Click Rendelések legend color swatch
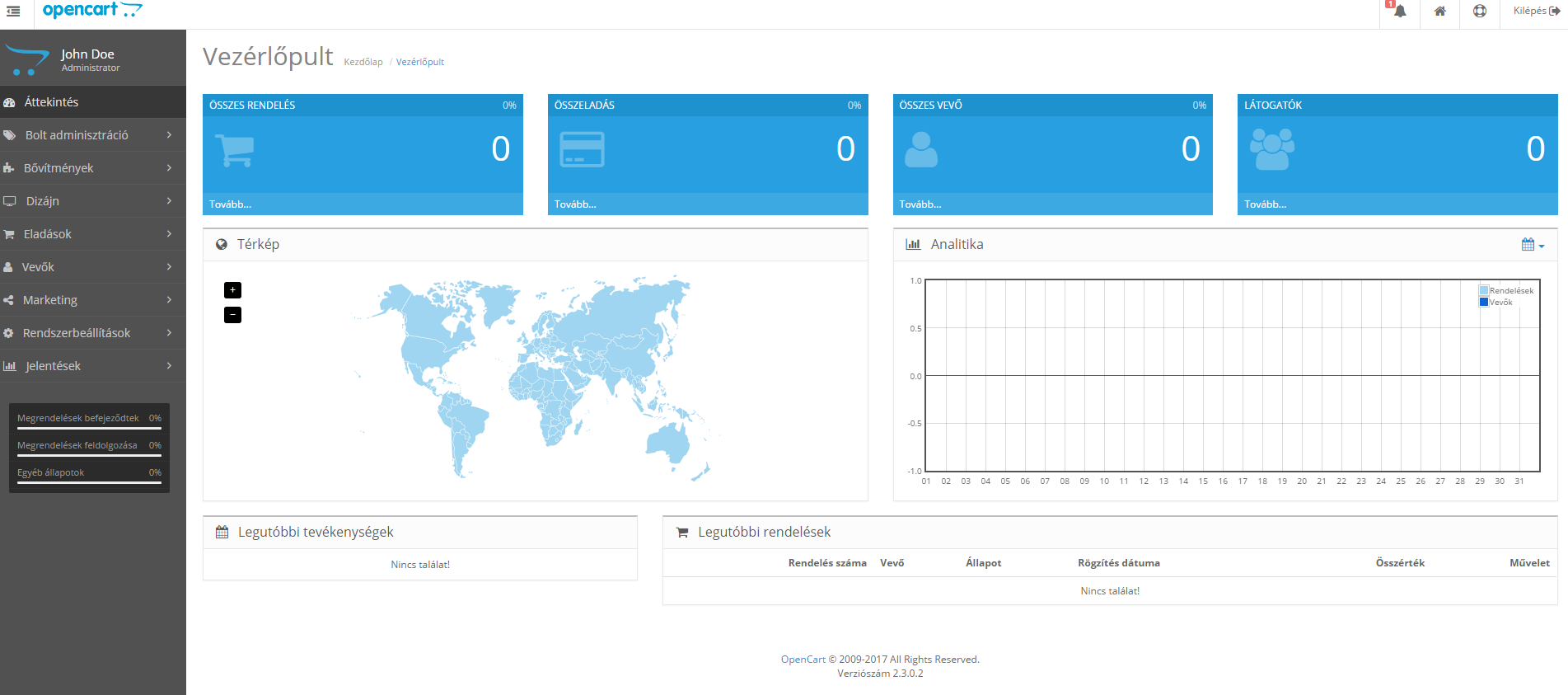The image size is (1568, 695). click(1484, 291)
